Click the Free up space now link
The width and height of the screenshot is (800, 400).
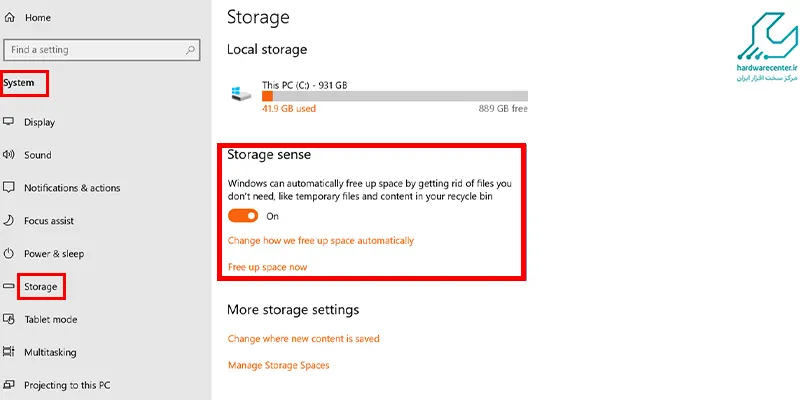267,267
